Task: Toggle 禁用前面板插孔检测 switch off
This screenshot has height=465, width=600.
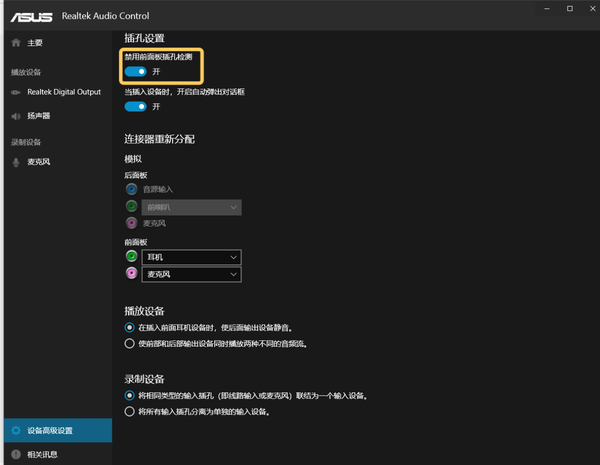Action: pos(136,71)
